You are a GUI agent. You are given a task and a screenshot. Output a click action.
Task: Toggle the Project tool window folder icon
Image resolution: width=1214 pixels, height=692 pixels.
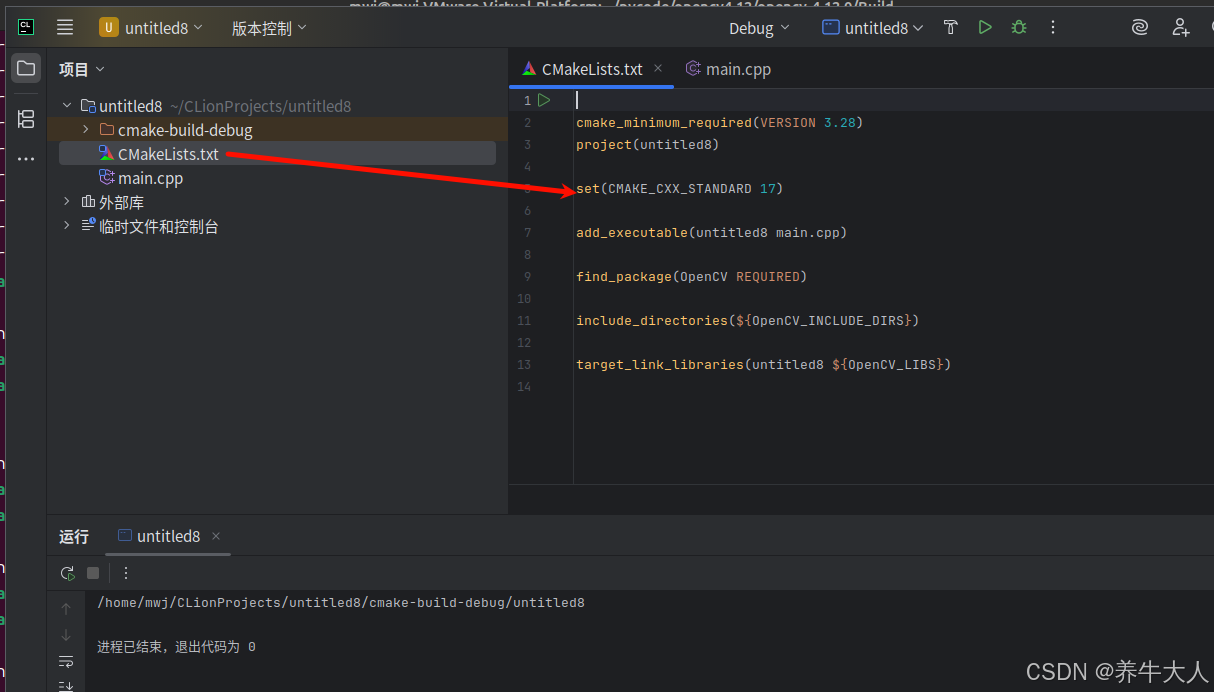(x=26, y=68)
